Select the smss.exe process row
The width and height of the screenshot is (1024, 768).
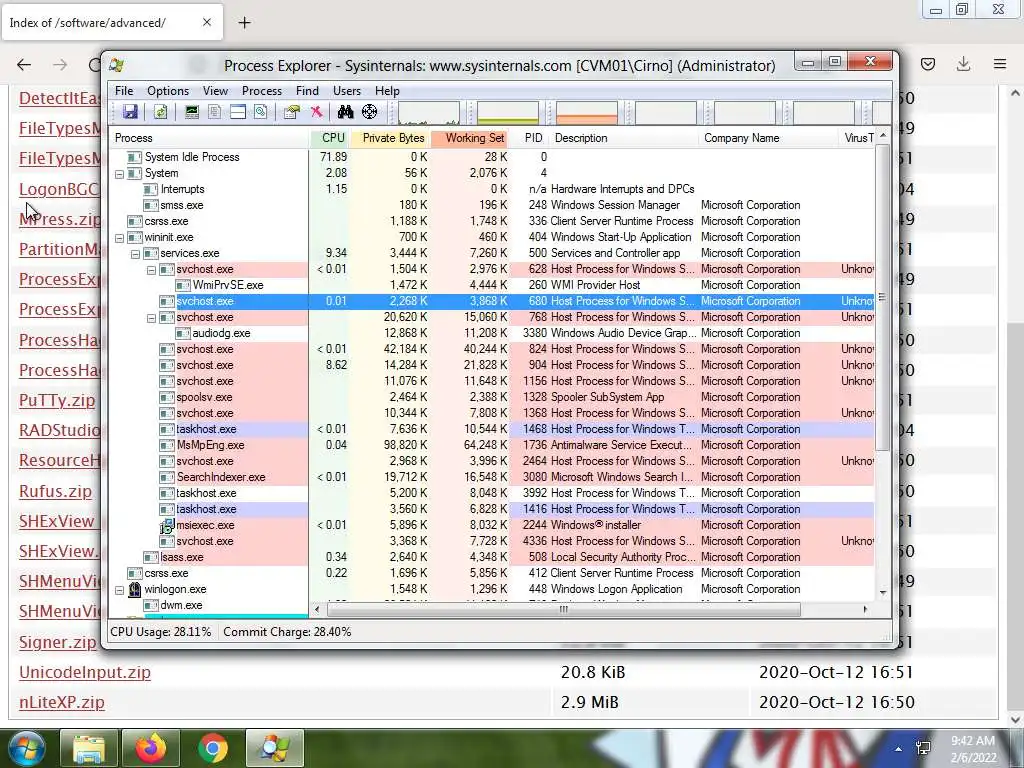coord(493,206)
